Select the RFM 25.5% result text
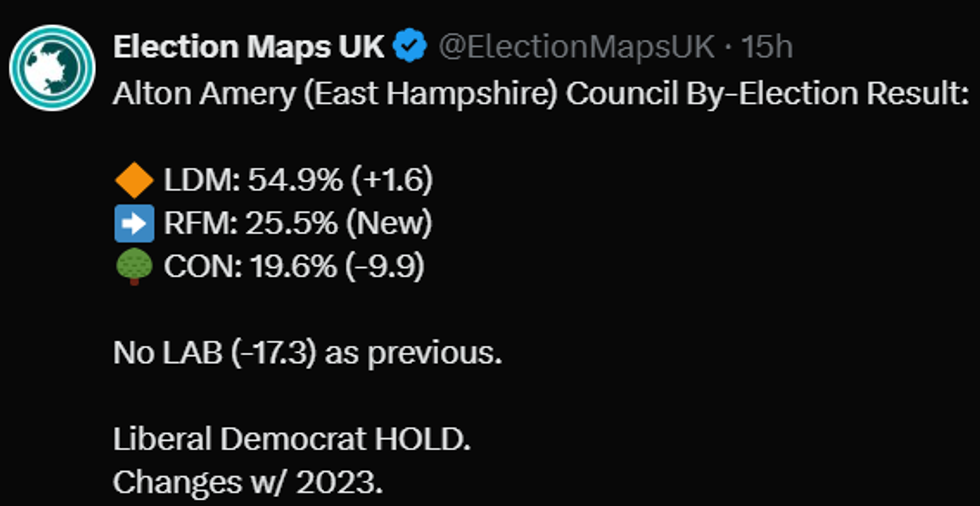 point(236,223)
